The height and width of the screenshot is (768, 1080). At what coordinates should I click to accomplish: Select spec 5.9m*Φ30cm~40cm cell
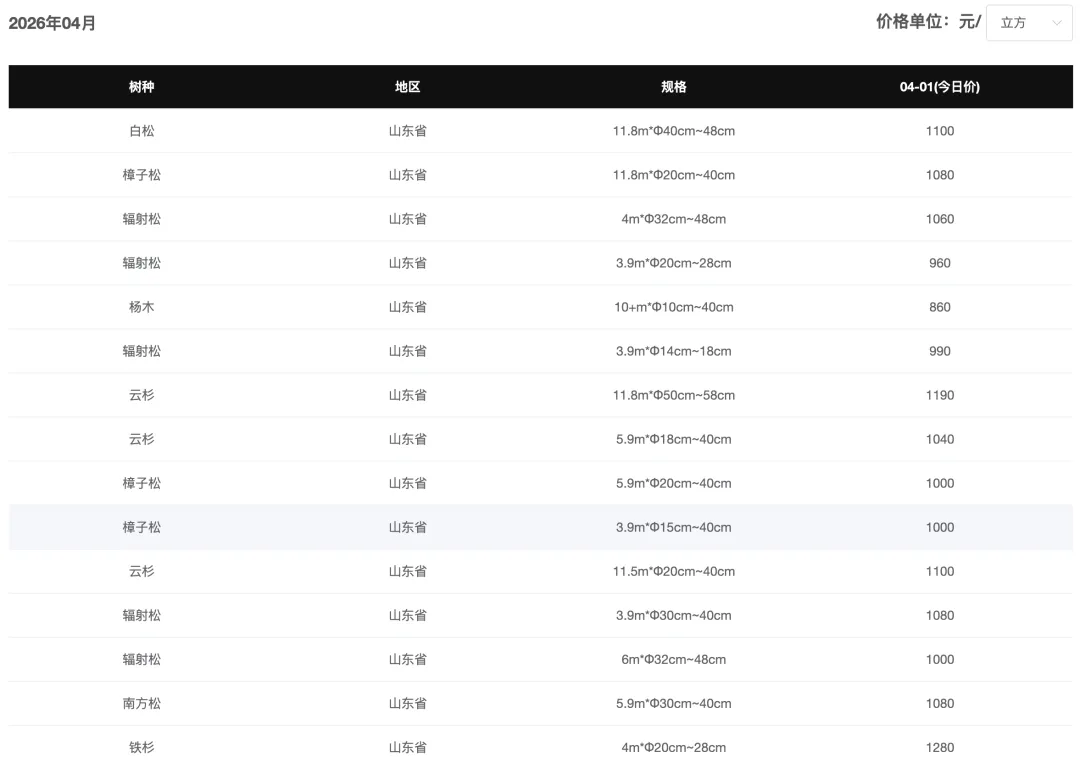(x=674, y=704)
